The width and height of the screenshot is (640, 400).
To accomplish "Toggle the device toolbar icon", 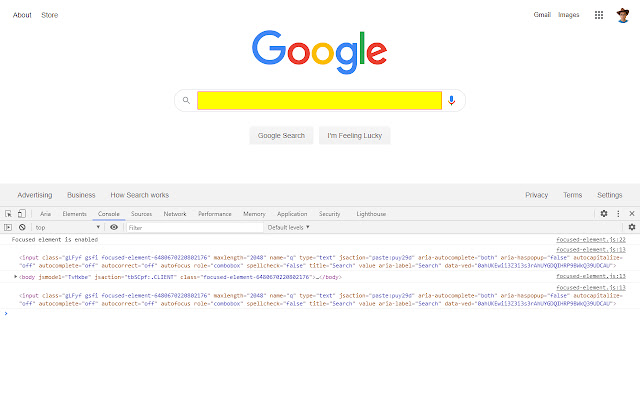I will (x=22, y=214).
